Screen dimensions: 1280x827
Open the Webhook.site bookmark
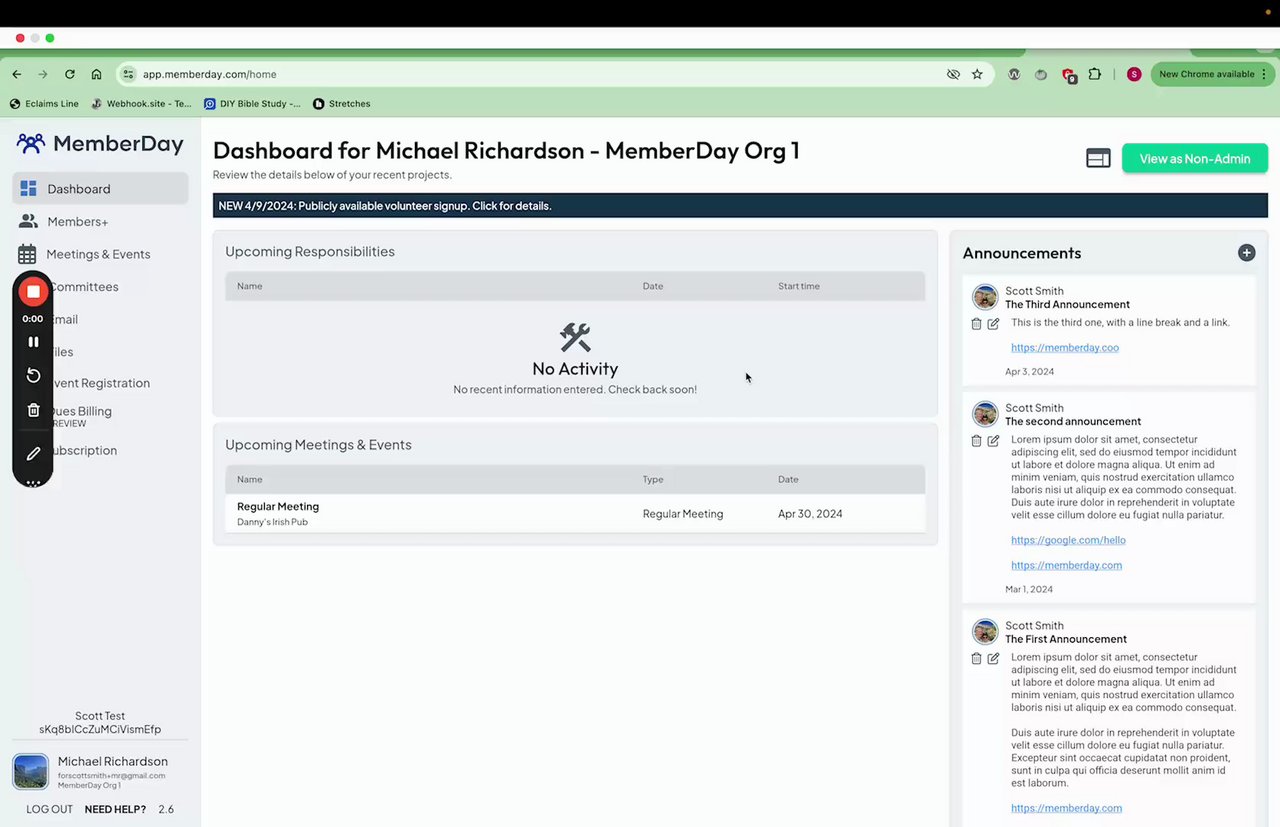click(141, 103)
